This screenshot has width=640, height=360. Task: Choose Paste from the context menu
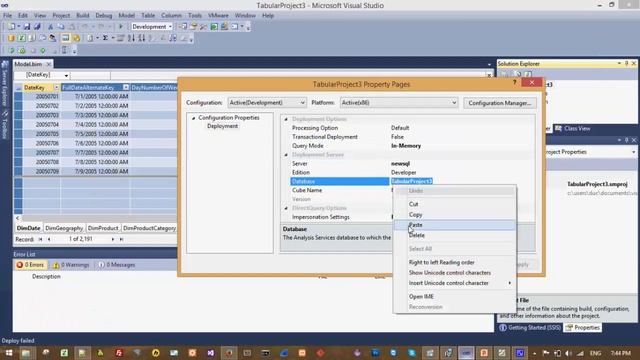click(454, 225)
